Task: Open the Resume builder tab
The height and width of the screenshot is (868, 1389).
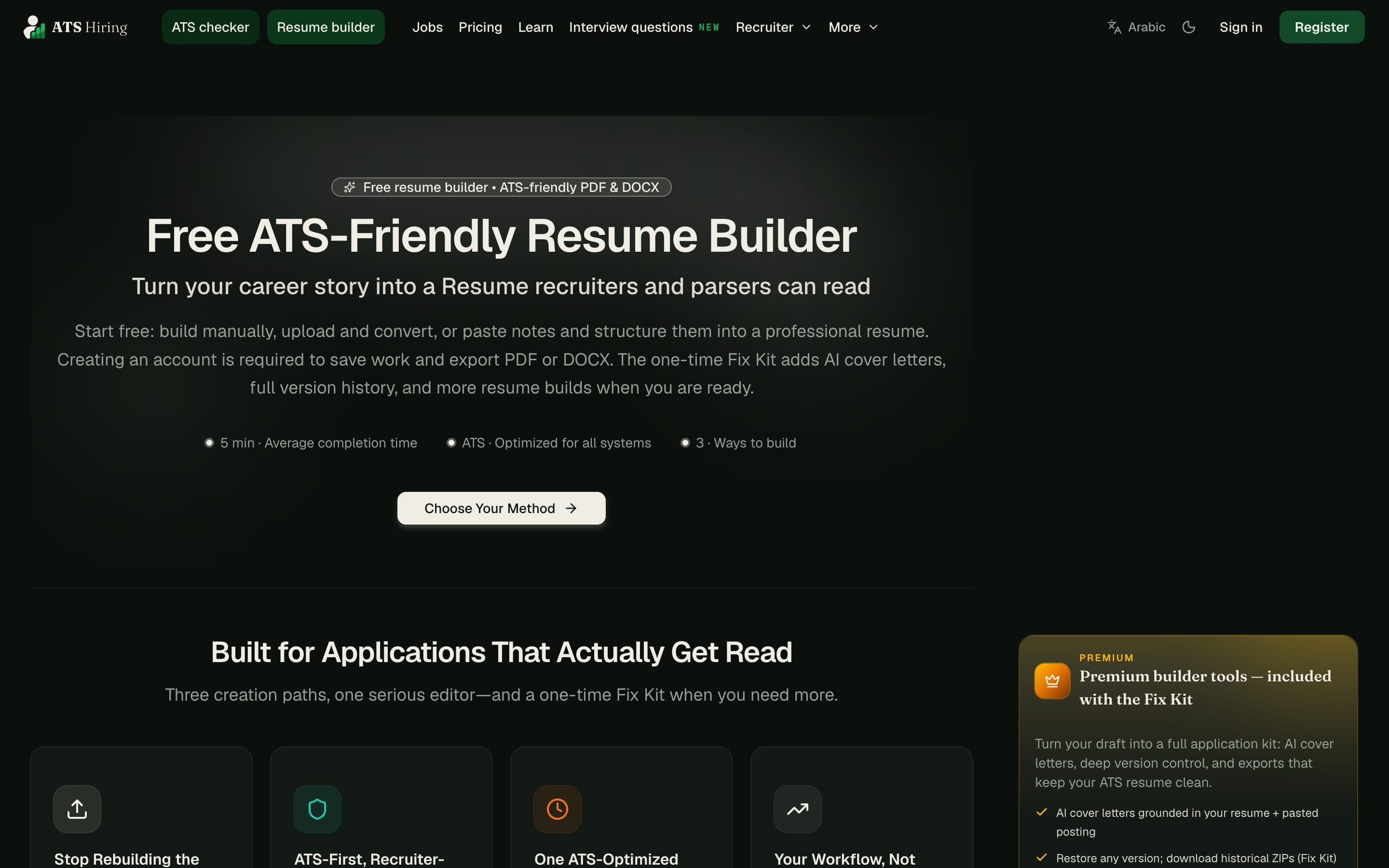Action: (326, 27)
